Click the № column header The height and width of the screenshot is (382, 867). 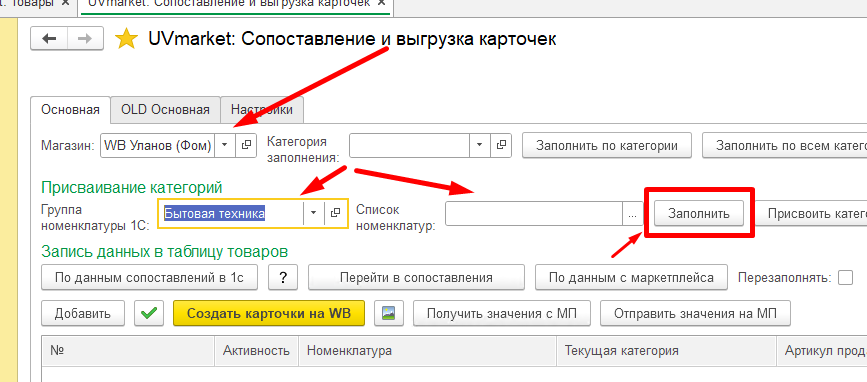[128, 350]
